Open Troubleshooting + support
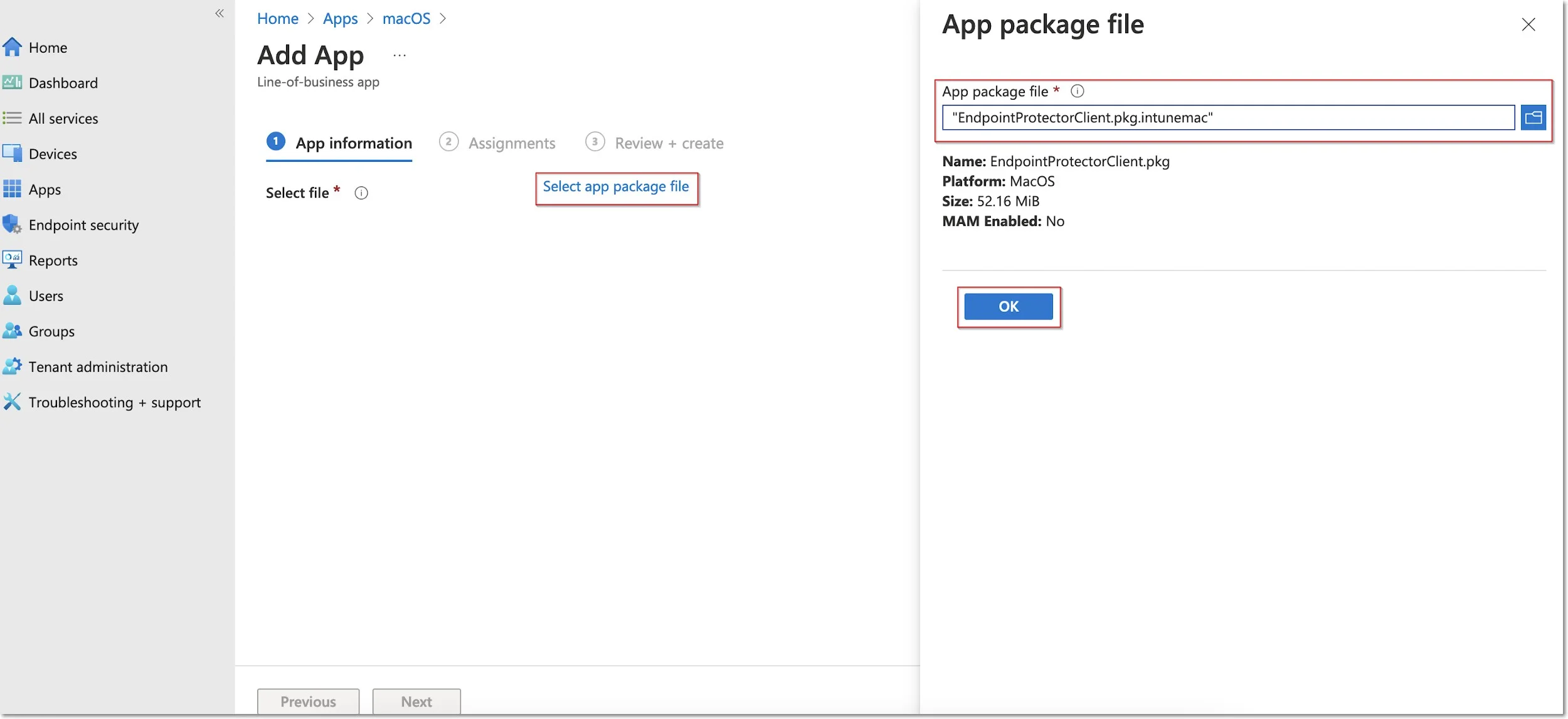This screenshot has width=1568, height=719. [x=115, y=402]
